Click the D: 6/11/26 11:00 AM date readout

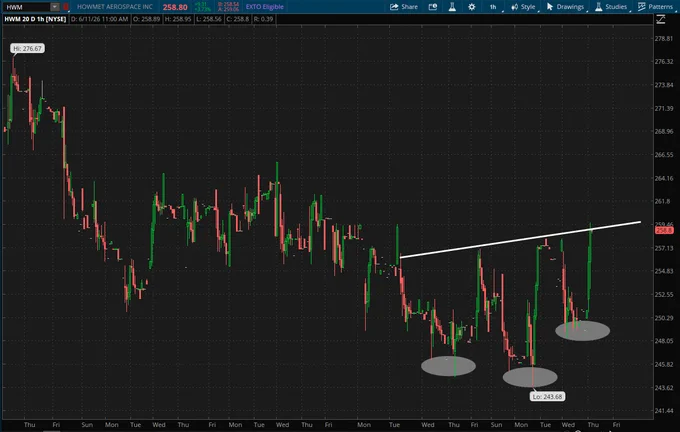(99, 19)
